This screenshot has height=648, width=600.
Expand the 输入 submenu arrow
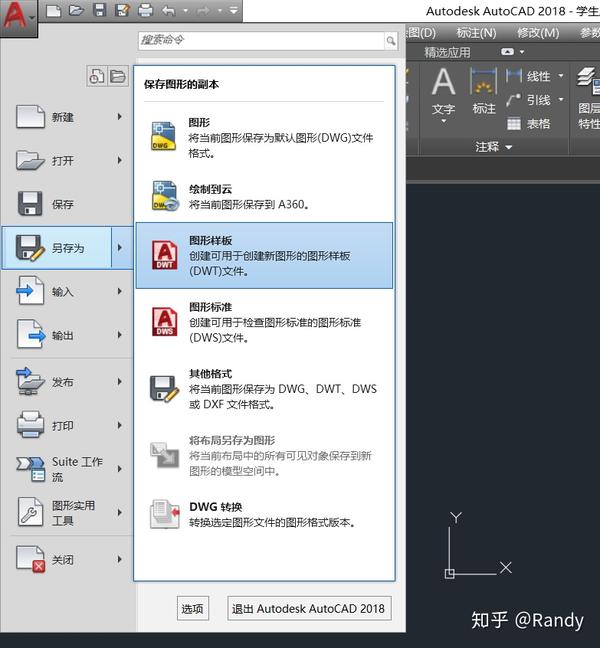(x=119, y=291)
